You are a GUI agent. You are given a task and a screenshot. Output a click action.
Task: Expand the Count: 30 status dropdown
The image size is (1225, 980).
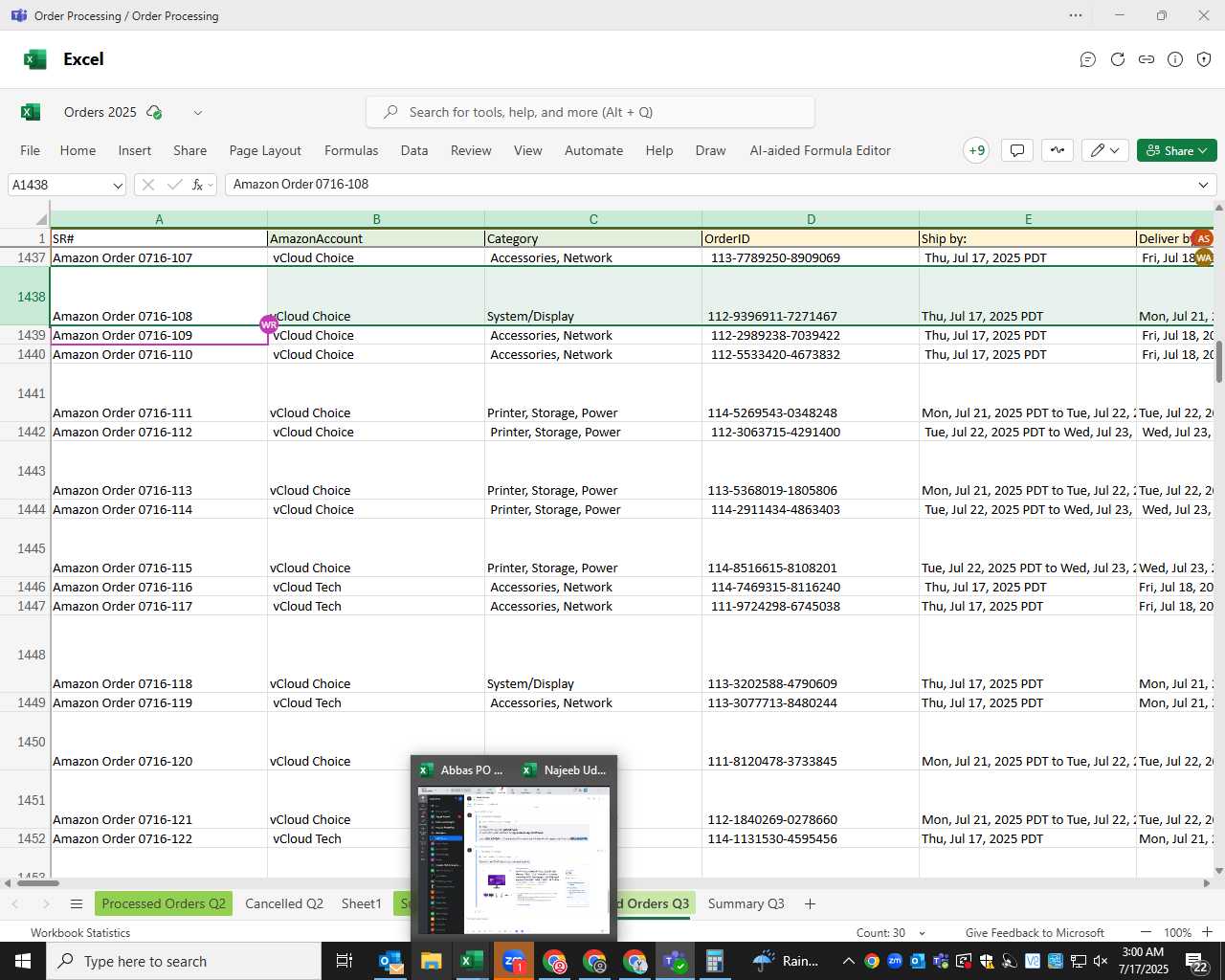923,933
